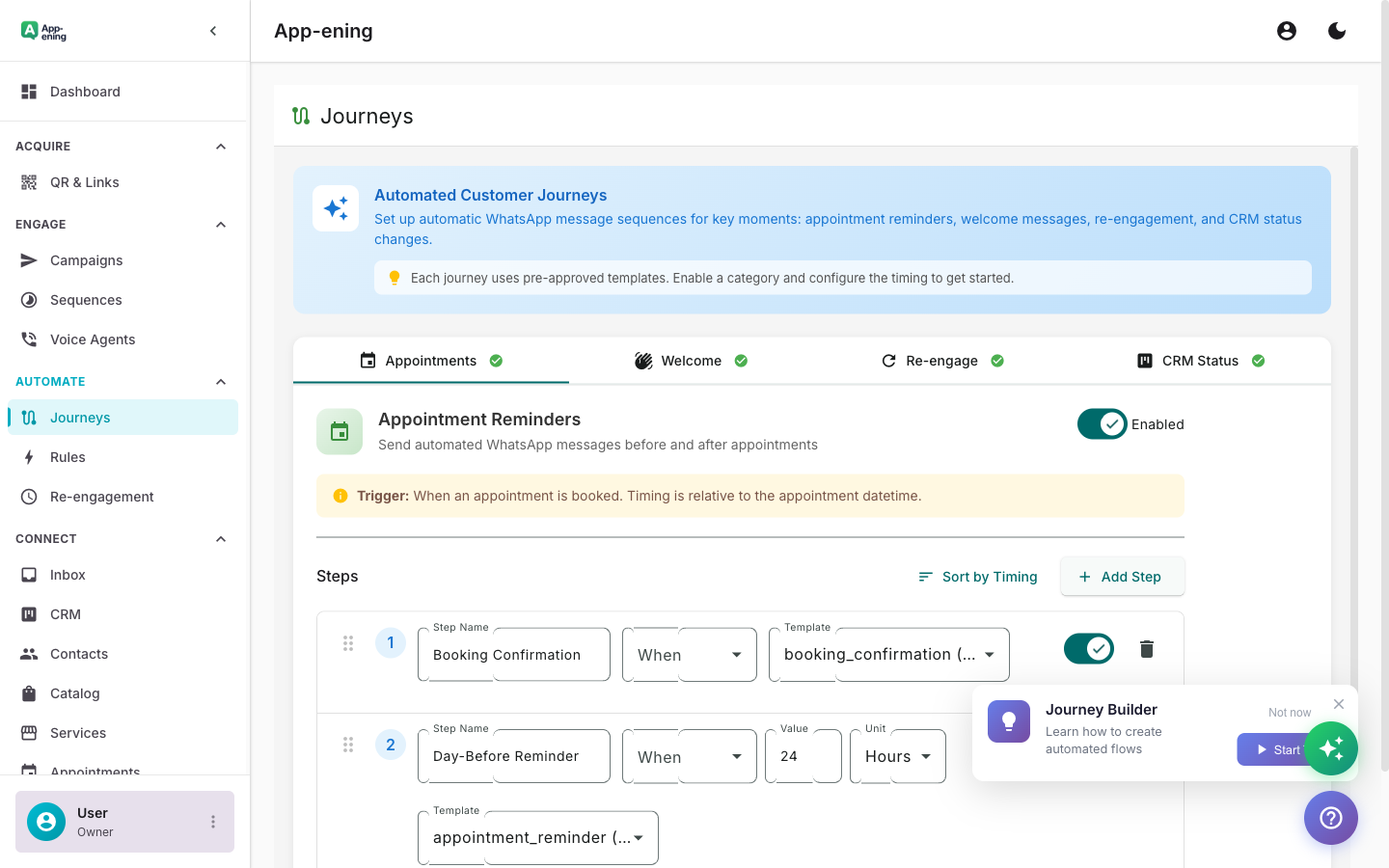This screenshot has height=868, width=1389.
Task: Click the help question mark bubble
Action: 1330,818
